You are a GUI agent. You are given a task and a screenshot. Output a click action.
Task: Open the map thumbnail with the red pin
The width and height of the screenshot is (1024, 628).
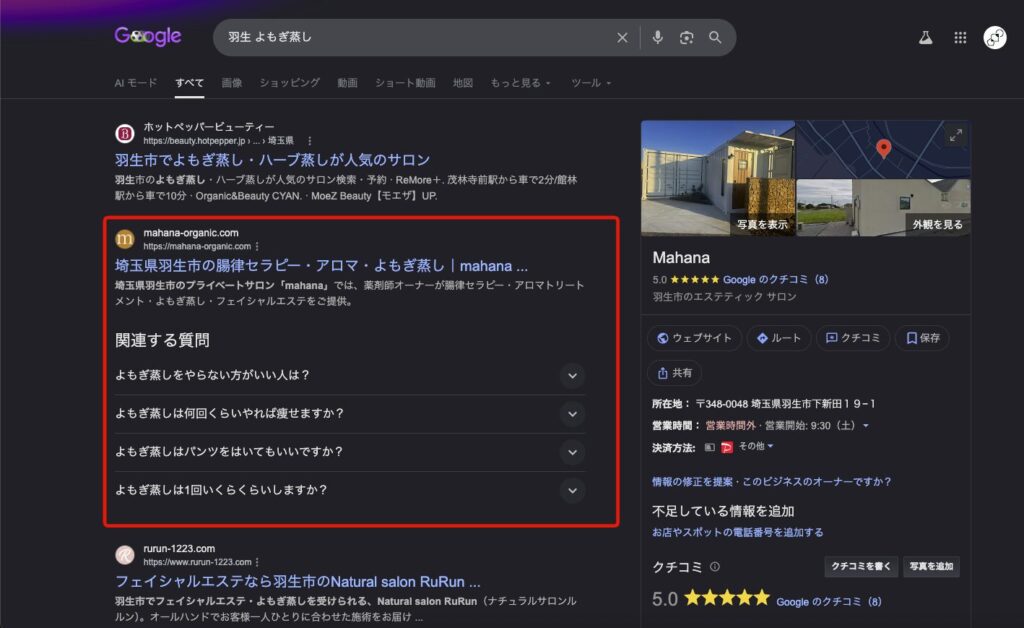coord(883,149)
